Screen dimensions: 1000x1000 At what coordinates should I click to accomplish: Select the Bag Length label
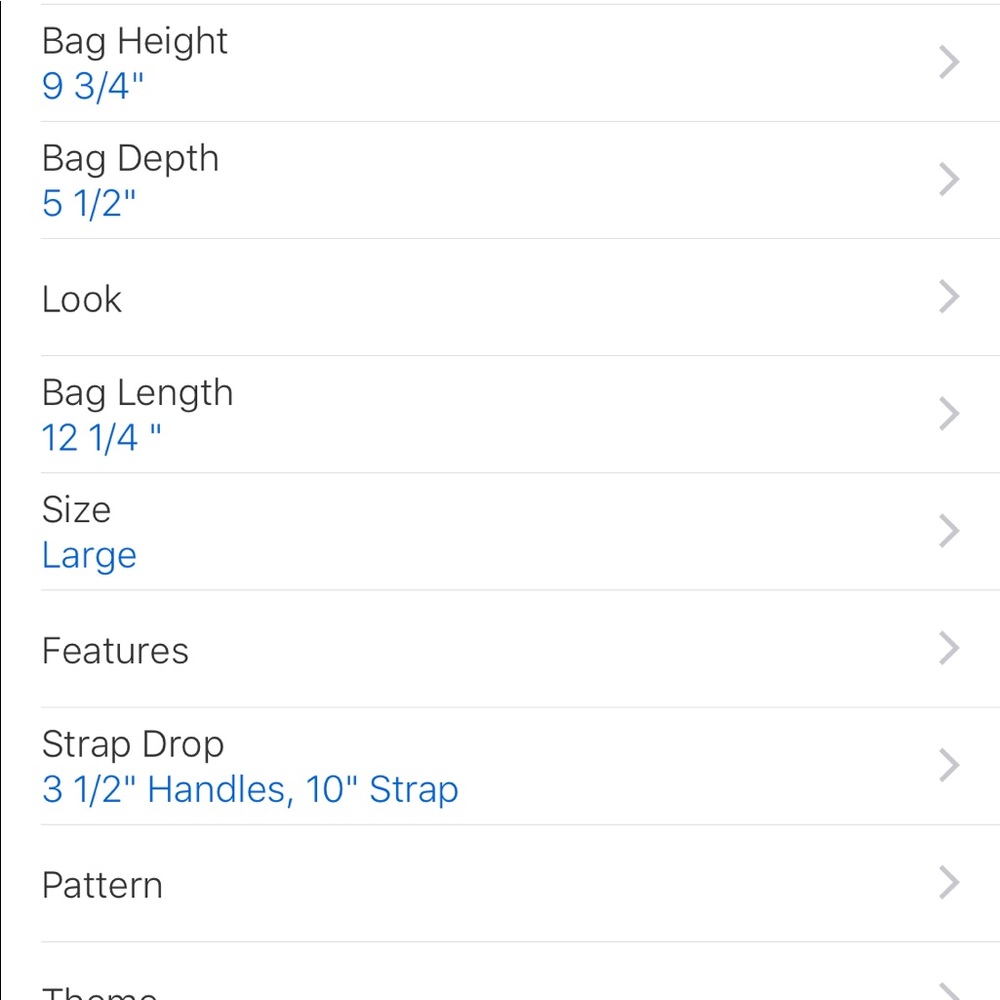137,393
